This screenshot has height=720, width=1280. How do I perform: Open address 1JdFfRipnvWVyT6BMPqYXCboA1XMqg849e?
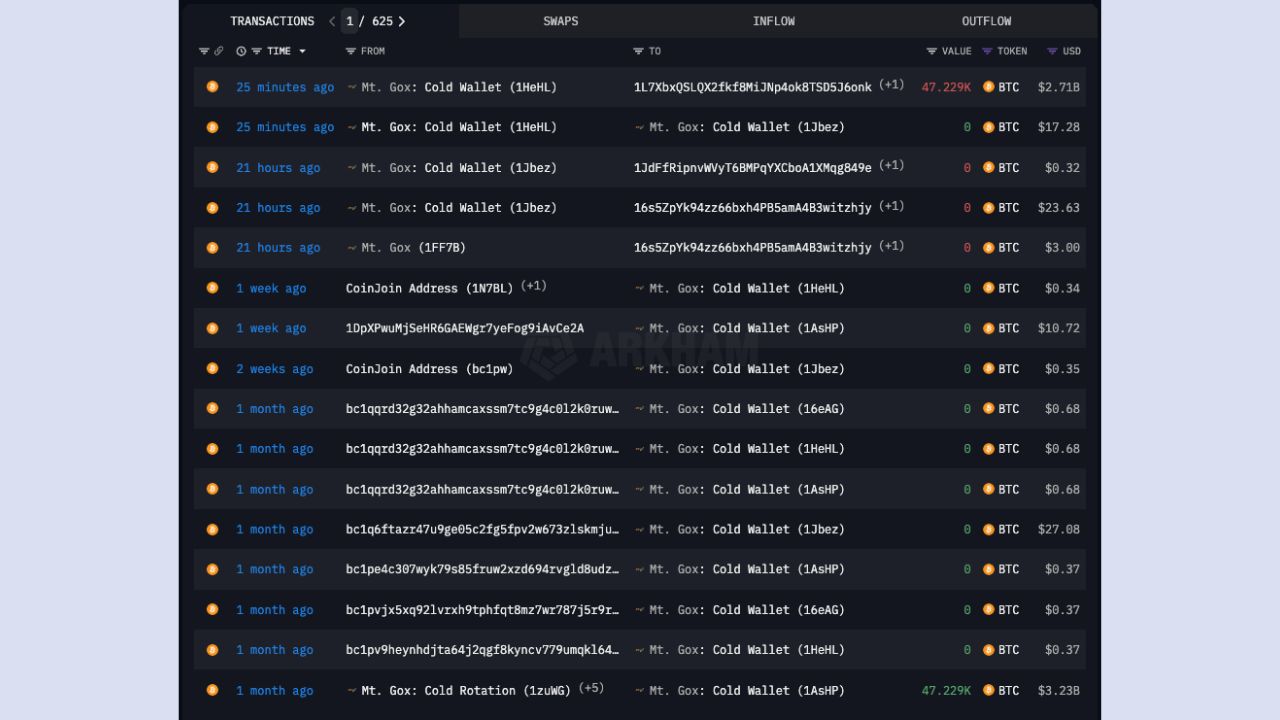coord(752,168)
